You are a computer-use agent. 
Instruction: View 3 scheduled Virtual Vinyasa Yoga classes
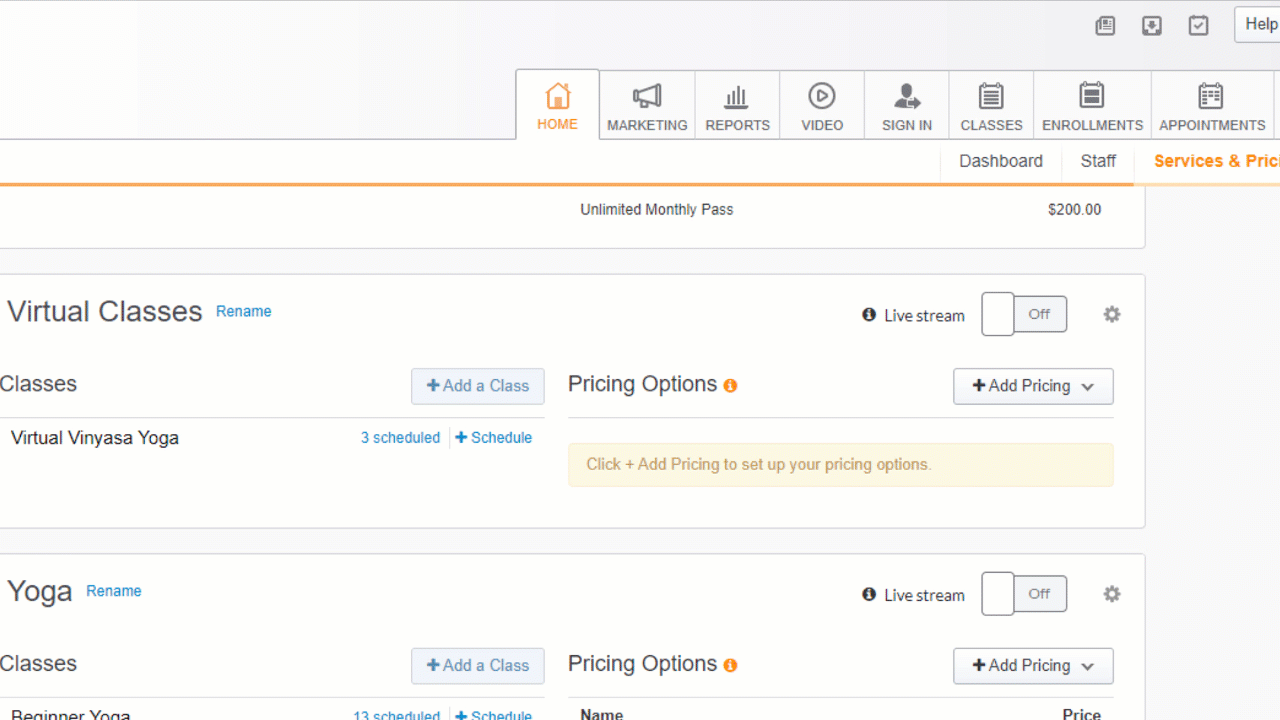pyautogui.click(x=400, y=438)
